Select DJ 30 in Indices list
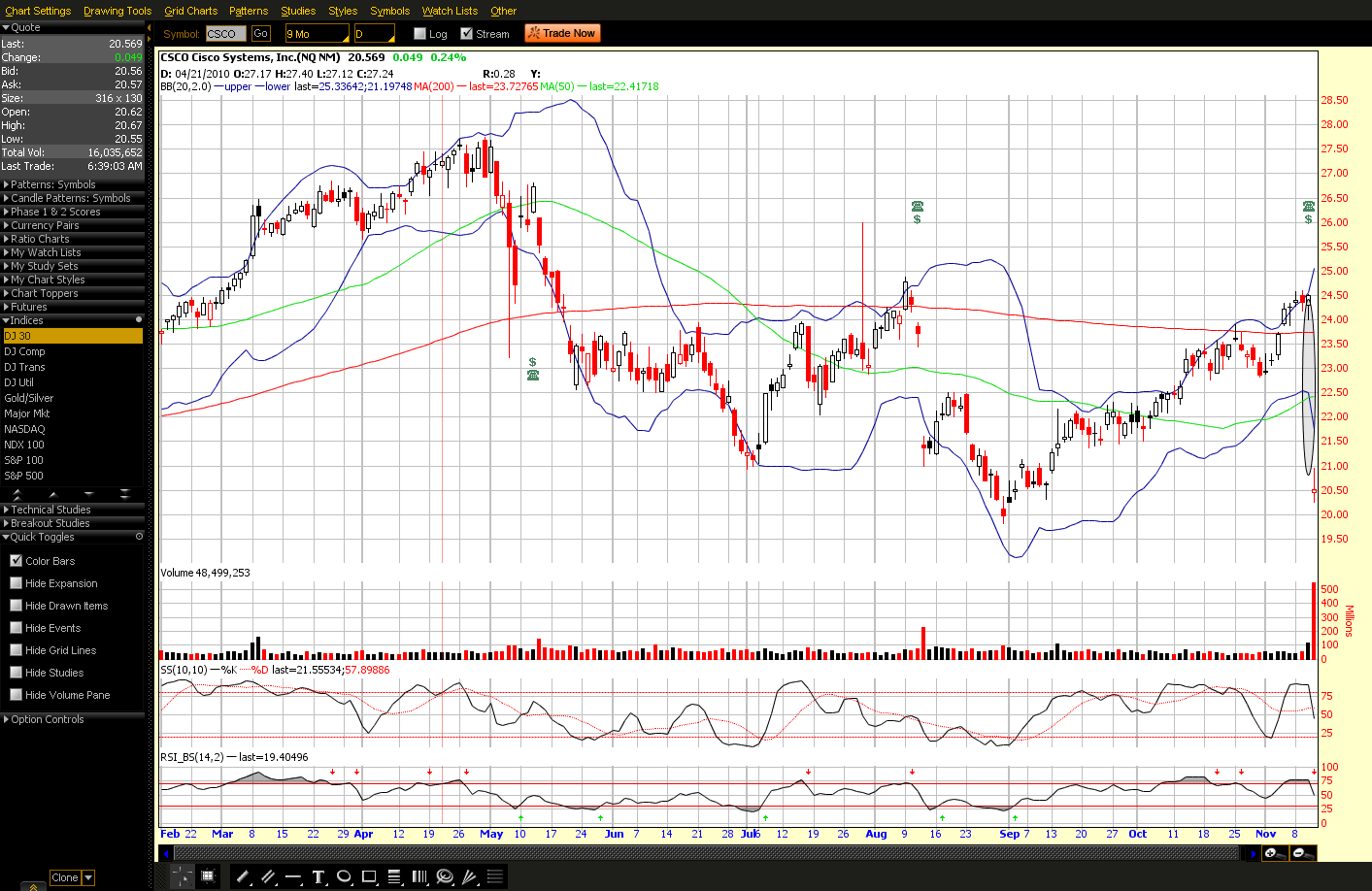 click(72, 336)
